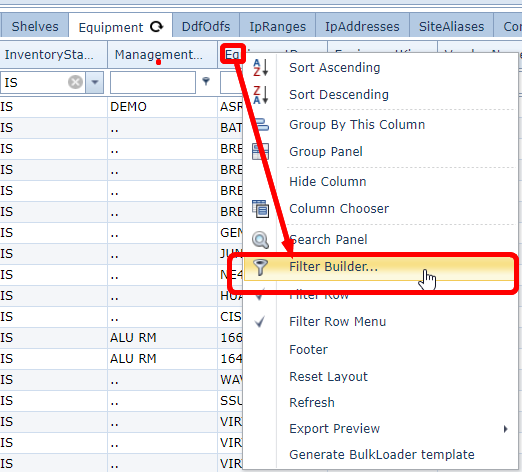
Task: Choose Generate BulkLoader template
Action: [382, 455]
